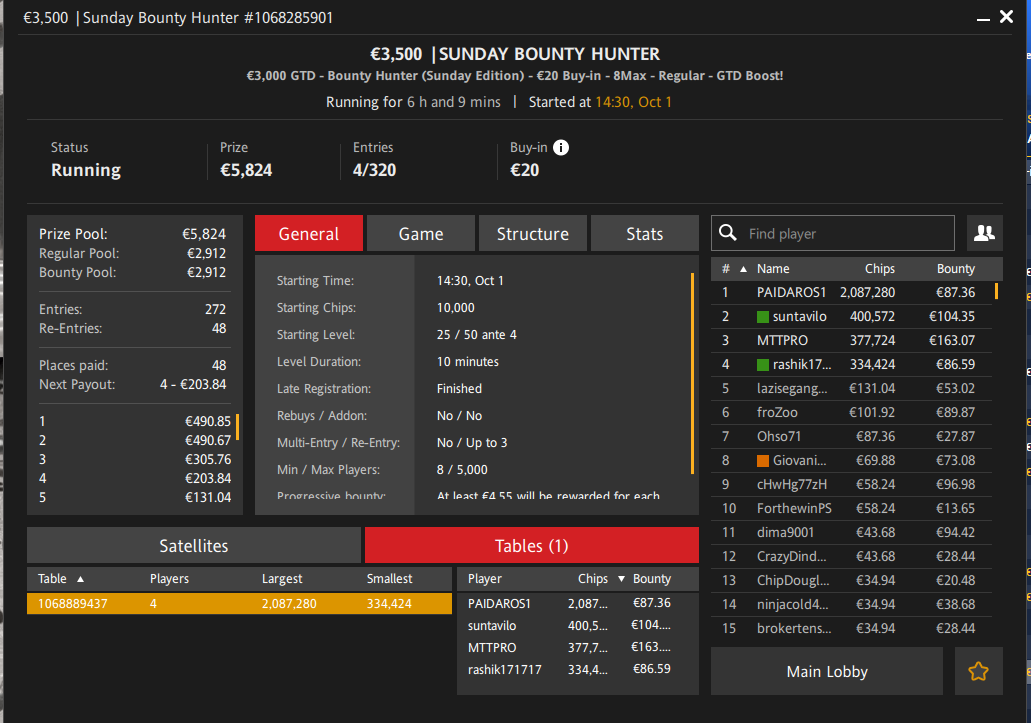Viewport: 1031px width, 723px height.
Task: Select rashik171717 in table players list
Action: (577, 669)
